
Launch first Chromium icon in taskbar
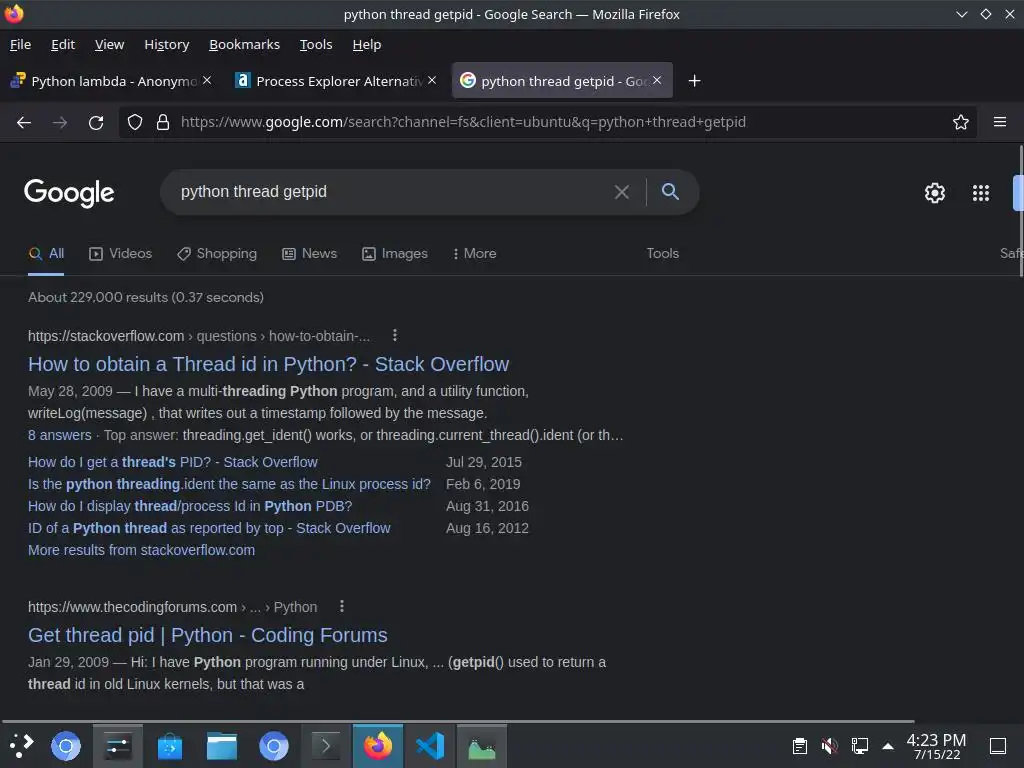66,746
